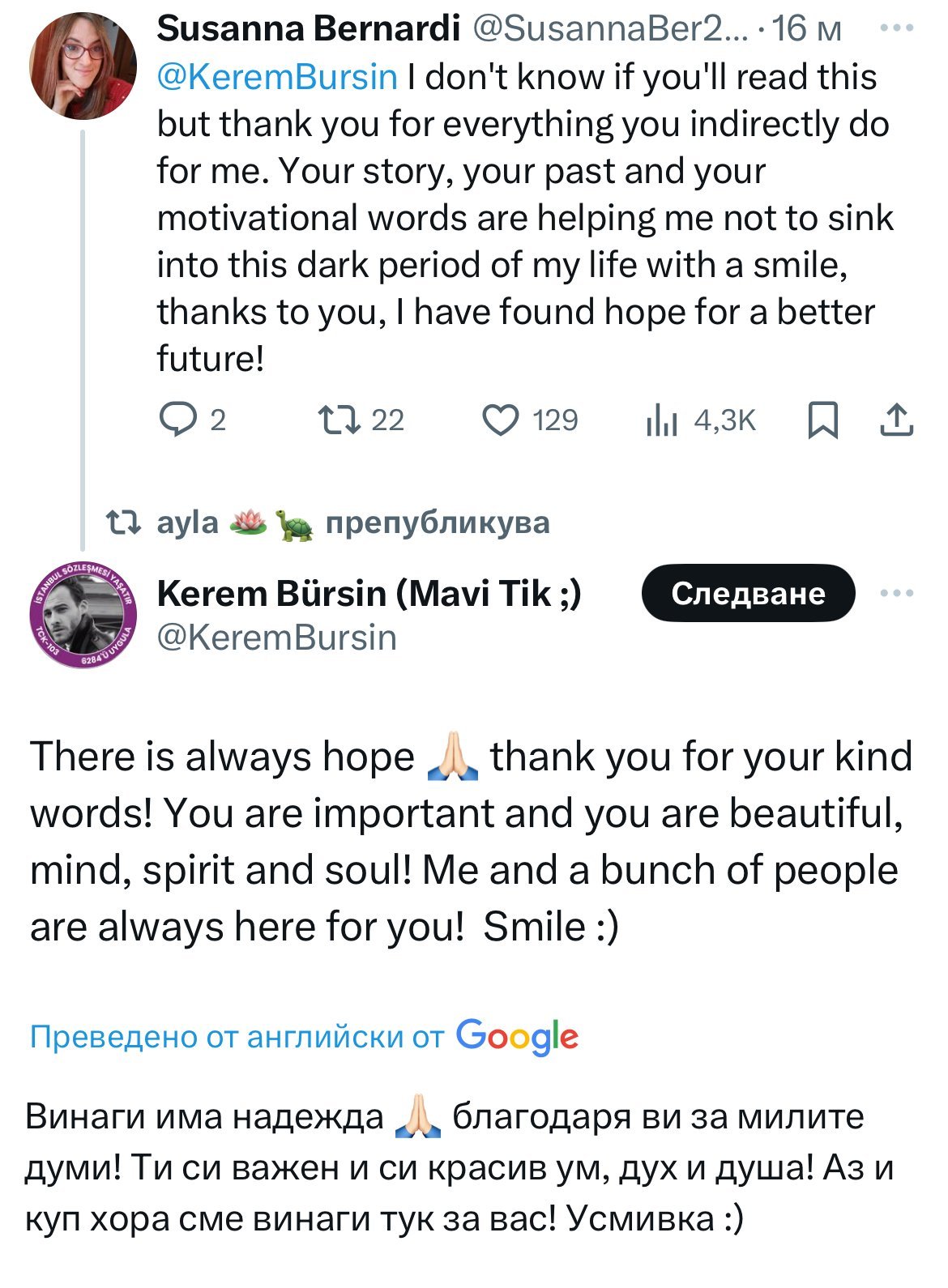
Task: Tap 'Преведено от английски от' translation link
Action: [237, 1037]
